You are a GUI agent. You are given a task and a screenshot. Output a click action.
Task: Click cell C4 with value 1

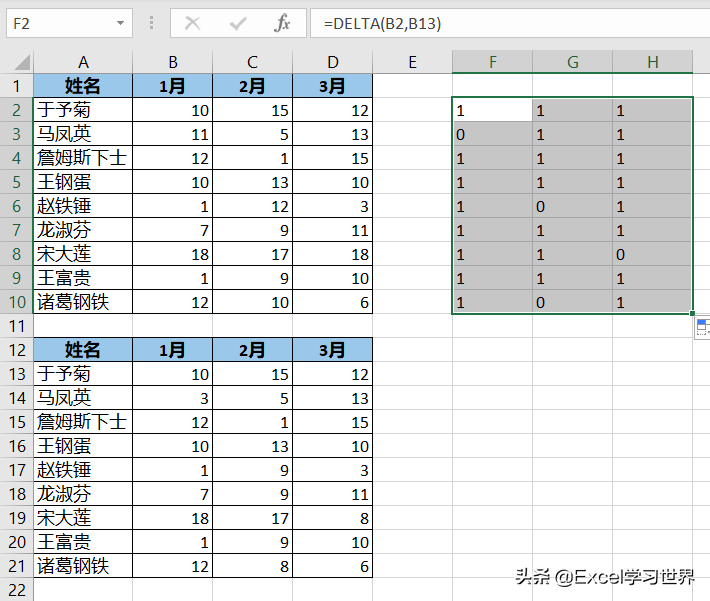pyautogui.click(x=252, y=158)
